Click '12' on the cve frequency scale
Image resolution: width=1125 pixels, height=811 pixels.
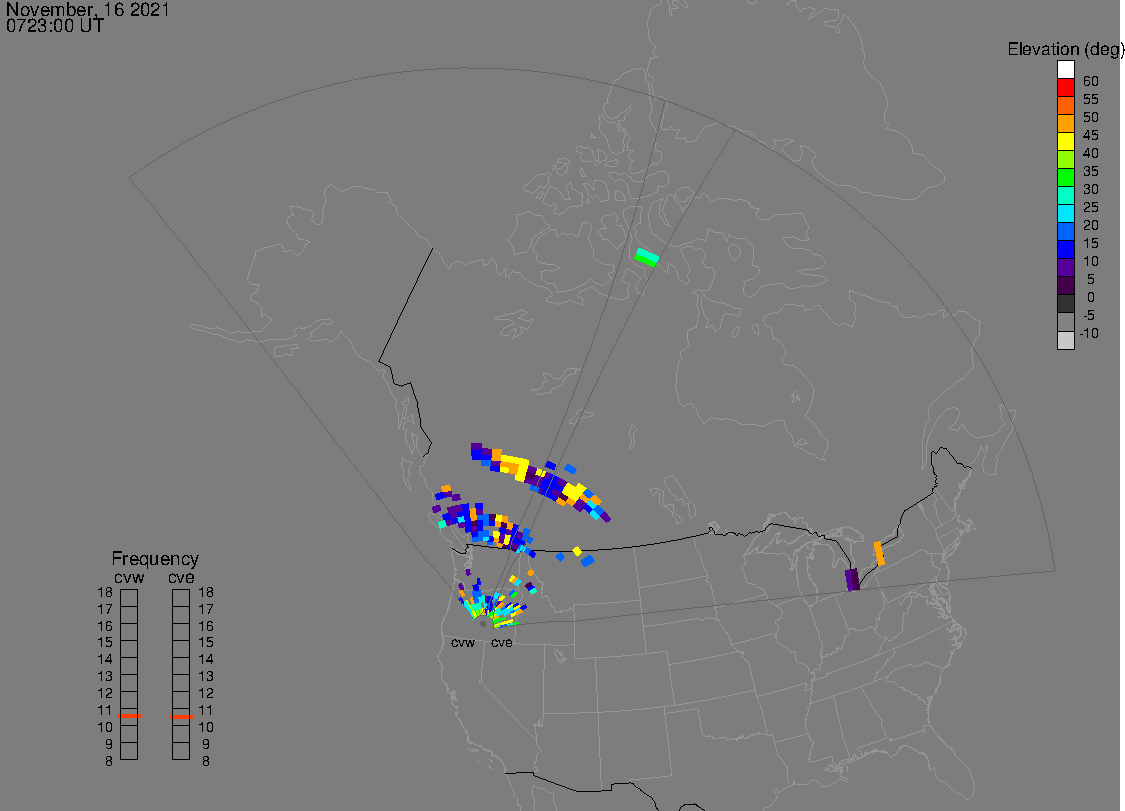[x=206, y=693]
